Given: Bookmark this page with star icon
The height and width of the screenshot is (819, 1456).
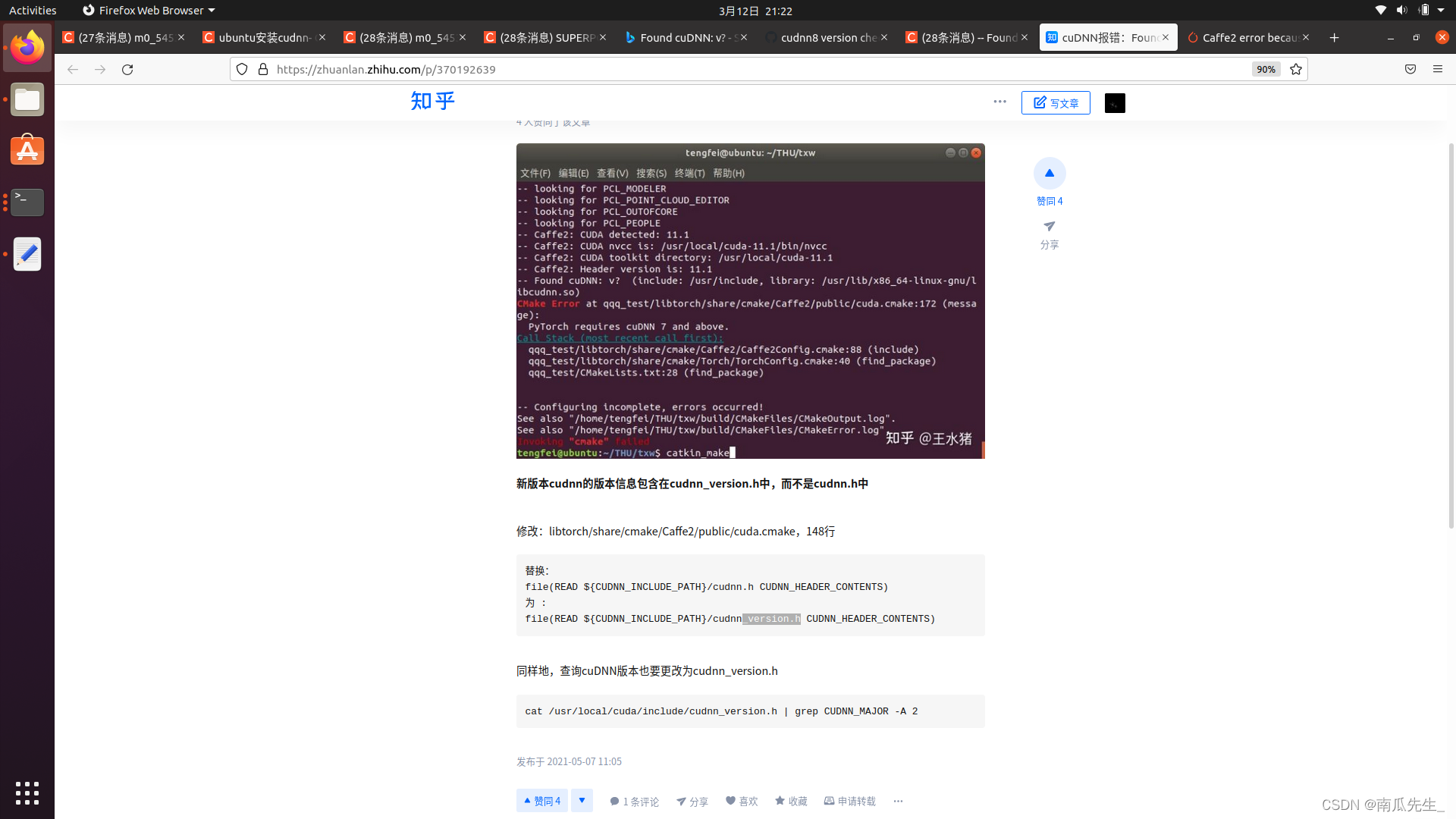Looking at the screenshot, I should pos(1296,69).
